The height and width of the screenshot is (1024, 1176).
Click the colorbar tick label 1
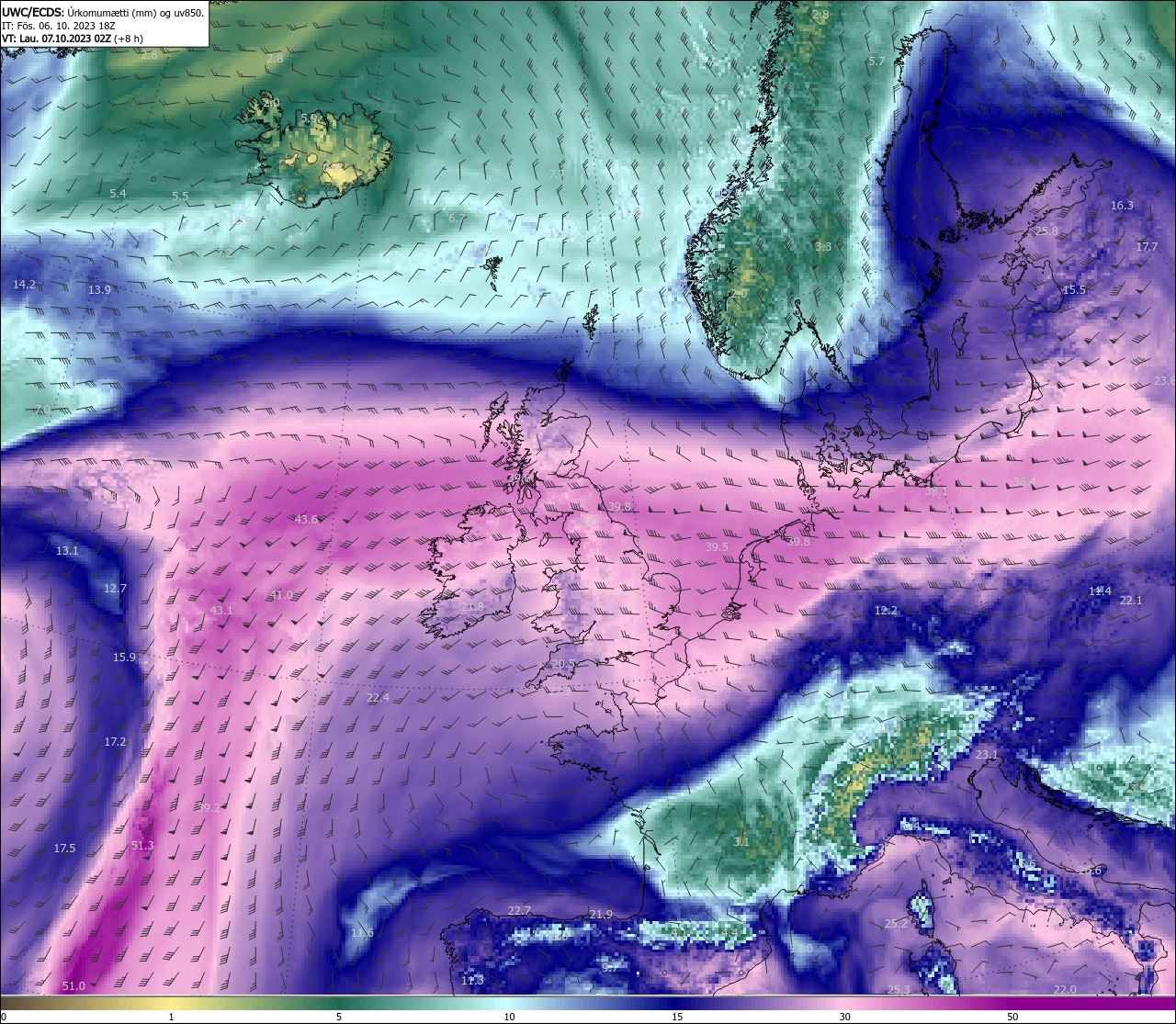pos(172,1017)
